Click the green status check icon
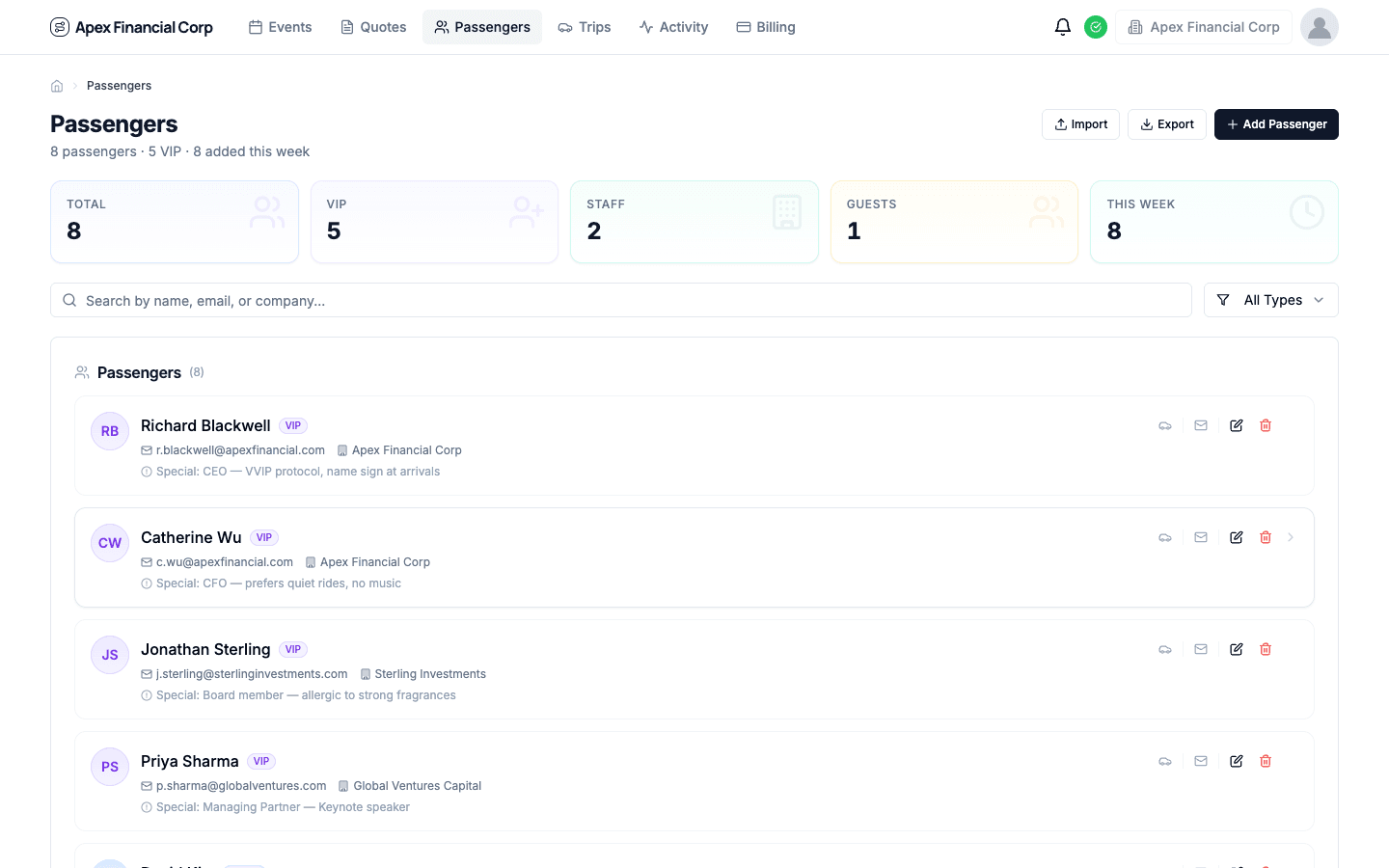 pyautogui.click(x=1096, y=27)
